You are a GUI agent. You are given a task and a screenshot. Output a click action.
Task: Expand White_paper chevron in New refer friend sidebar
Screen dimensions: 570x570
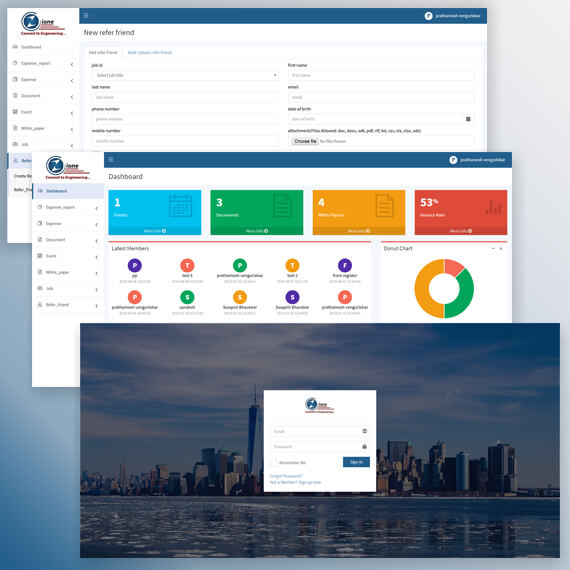coord(72,129)
